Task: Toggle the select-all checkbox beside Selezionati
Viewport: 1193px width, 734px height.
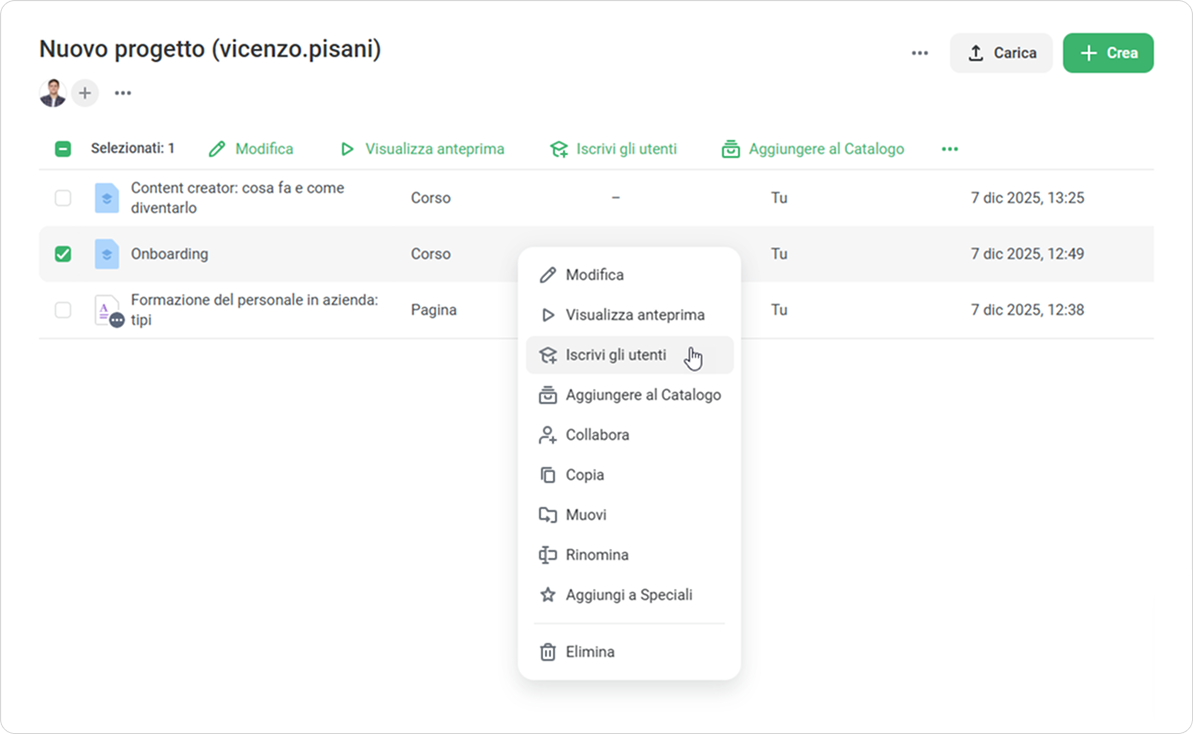Action: click(x=63, y=149)
